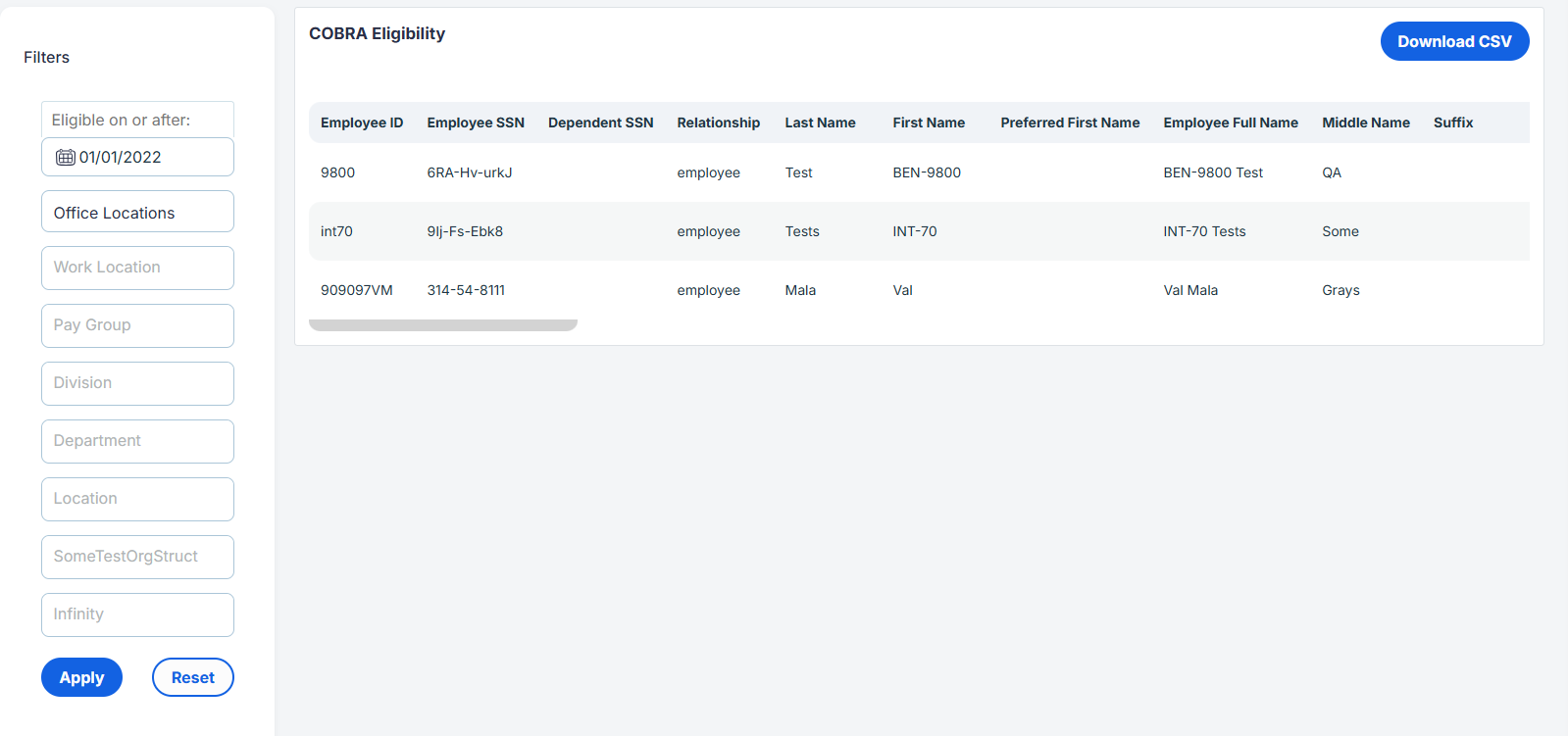
Task: Click the Eligible on or after date field
Action: (137, 157)
